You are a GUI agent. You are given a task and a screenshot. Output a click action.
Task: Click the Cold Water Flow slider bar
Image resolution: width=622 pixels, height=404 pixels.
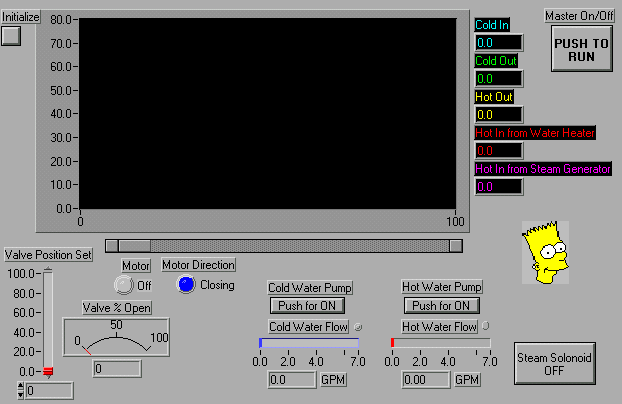pos(309,343)
